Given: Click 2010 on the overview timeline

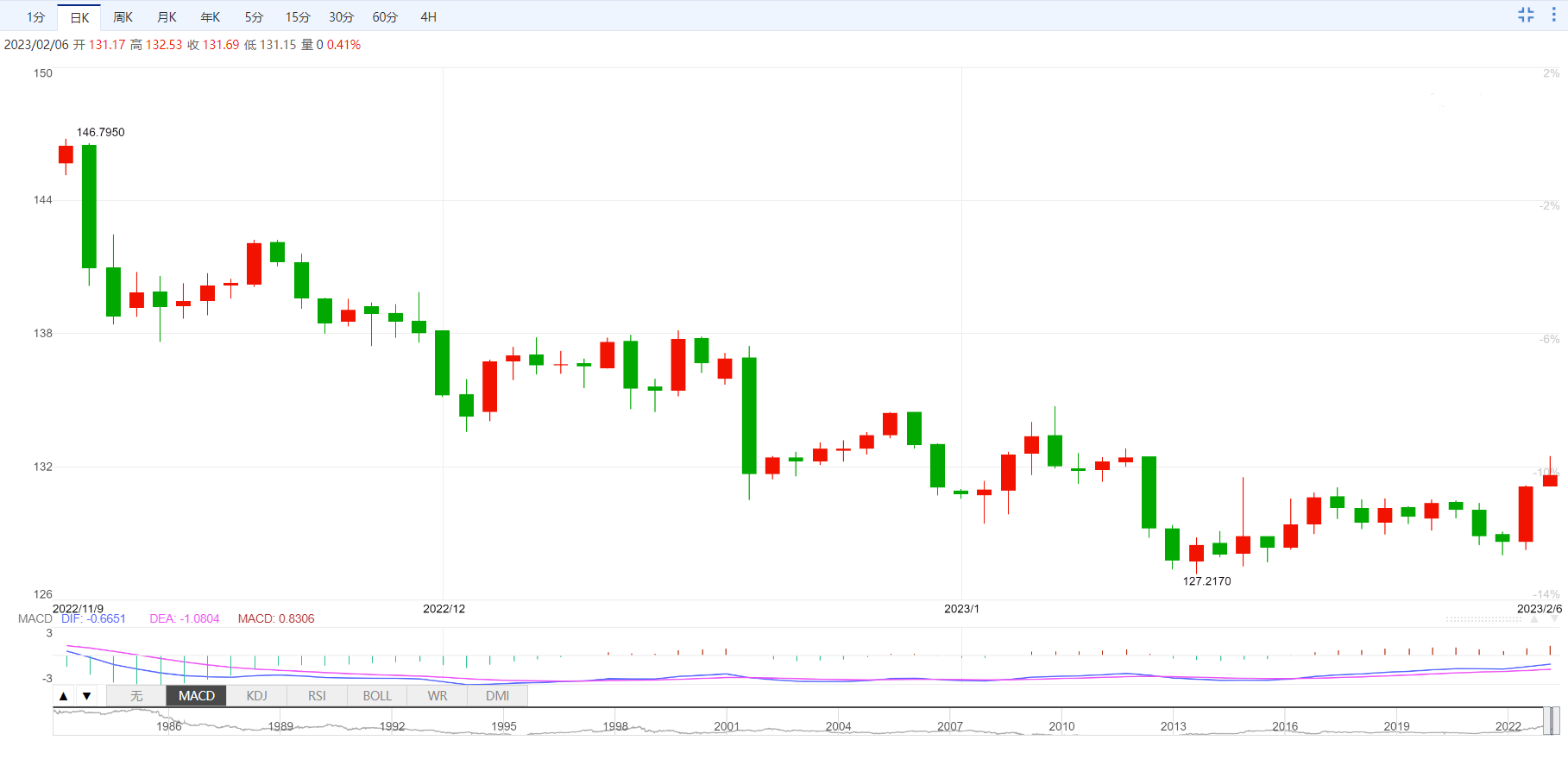Looking at the screenshot, I should (x=1061, y=726).
